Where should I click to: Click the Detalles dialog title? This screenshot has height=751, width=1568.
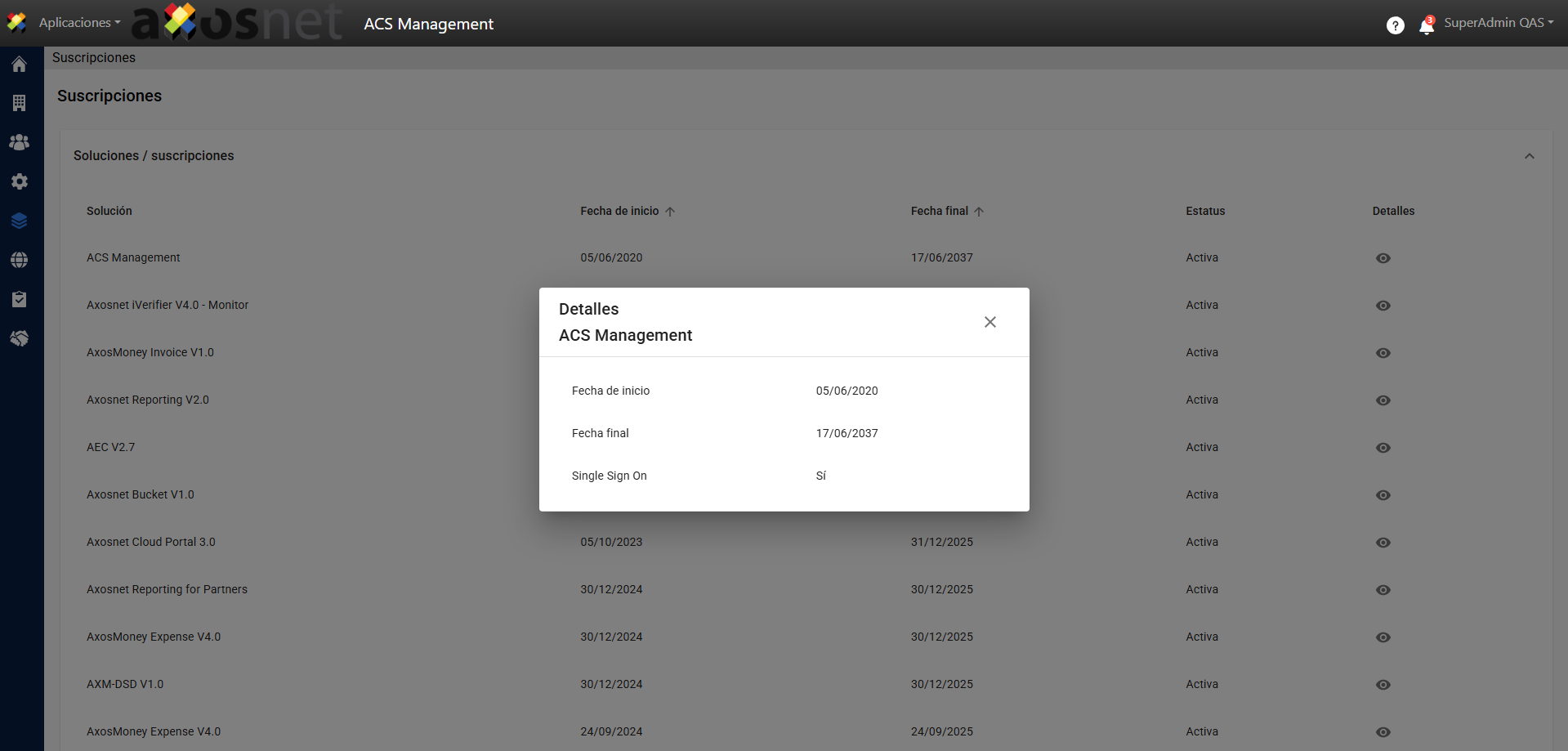(588, 309)
